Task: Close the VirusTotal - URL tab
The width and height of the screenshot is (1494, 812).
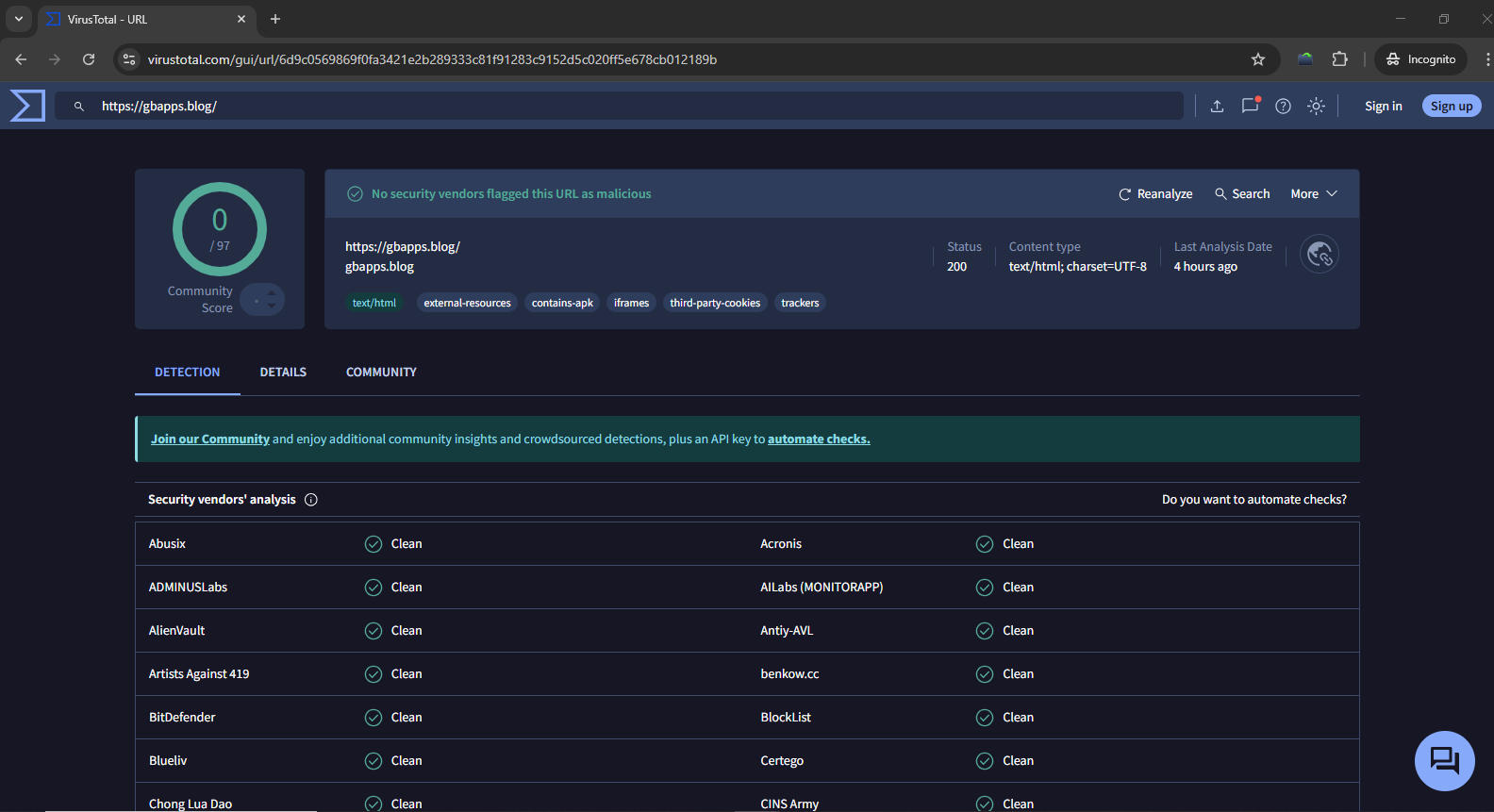Action: [x=241, y=19]
